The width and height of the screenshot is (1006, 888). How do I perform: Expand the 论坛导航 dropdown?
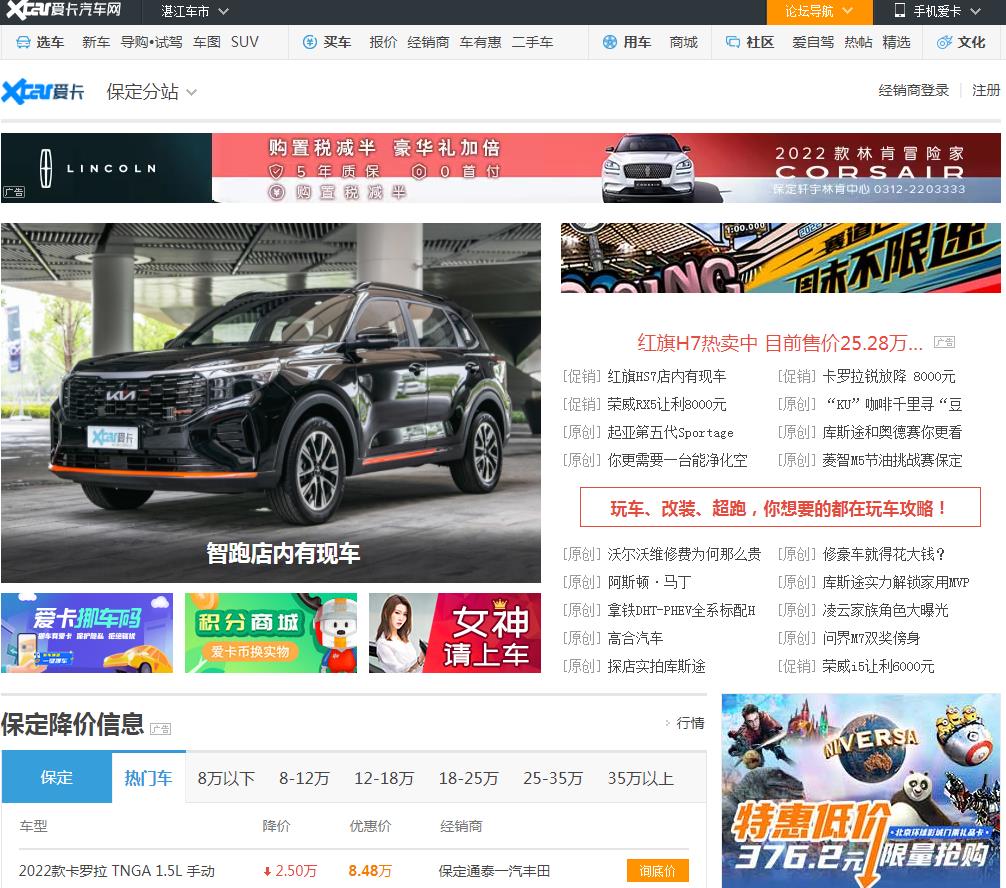(819, 12)
